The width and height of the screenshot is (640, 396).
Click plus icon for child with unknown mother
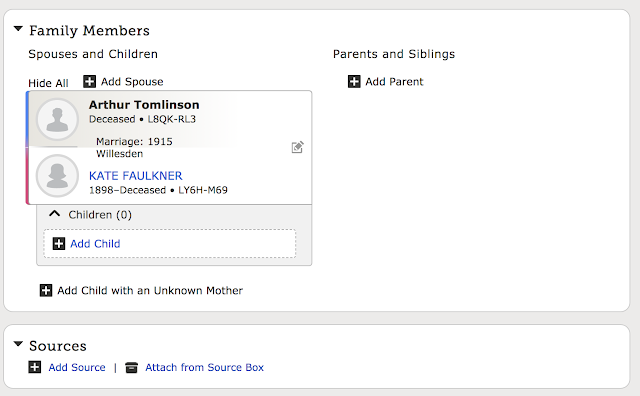[x=46, y=290]
